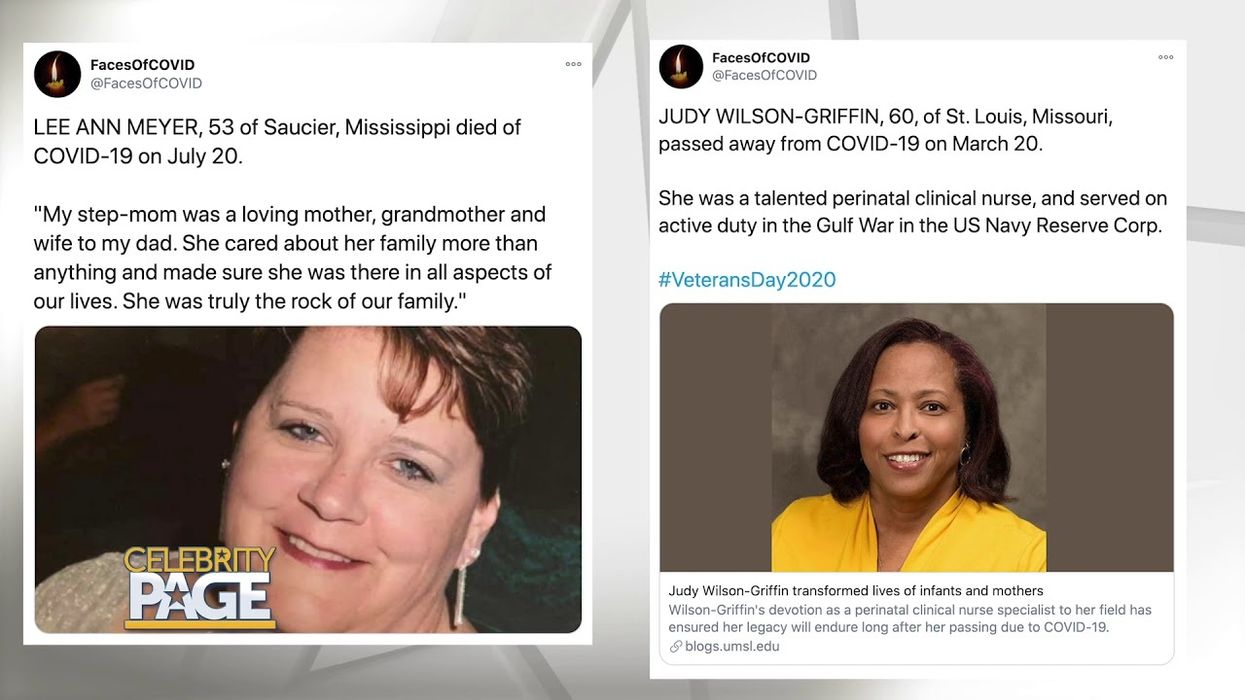Image resolution: width=1245 pixels, height=700 pixels.
Task: Click the perinatal clinical nurse sentence
Action: [x=913, y=211]
